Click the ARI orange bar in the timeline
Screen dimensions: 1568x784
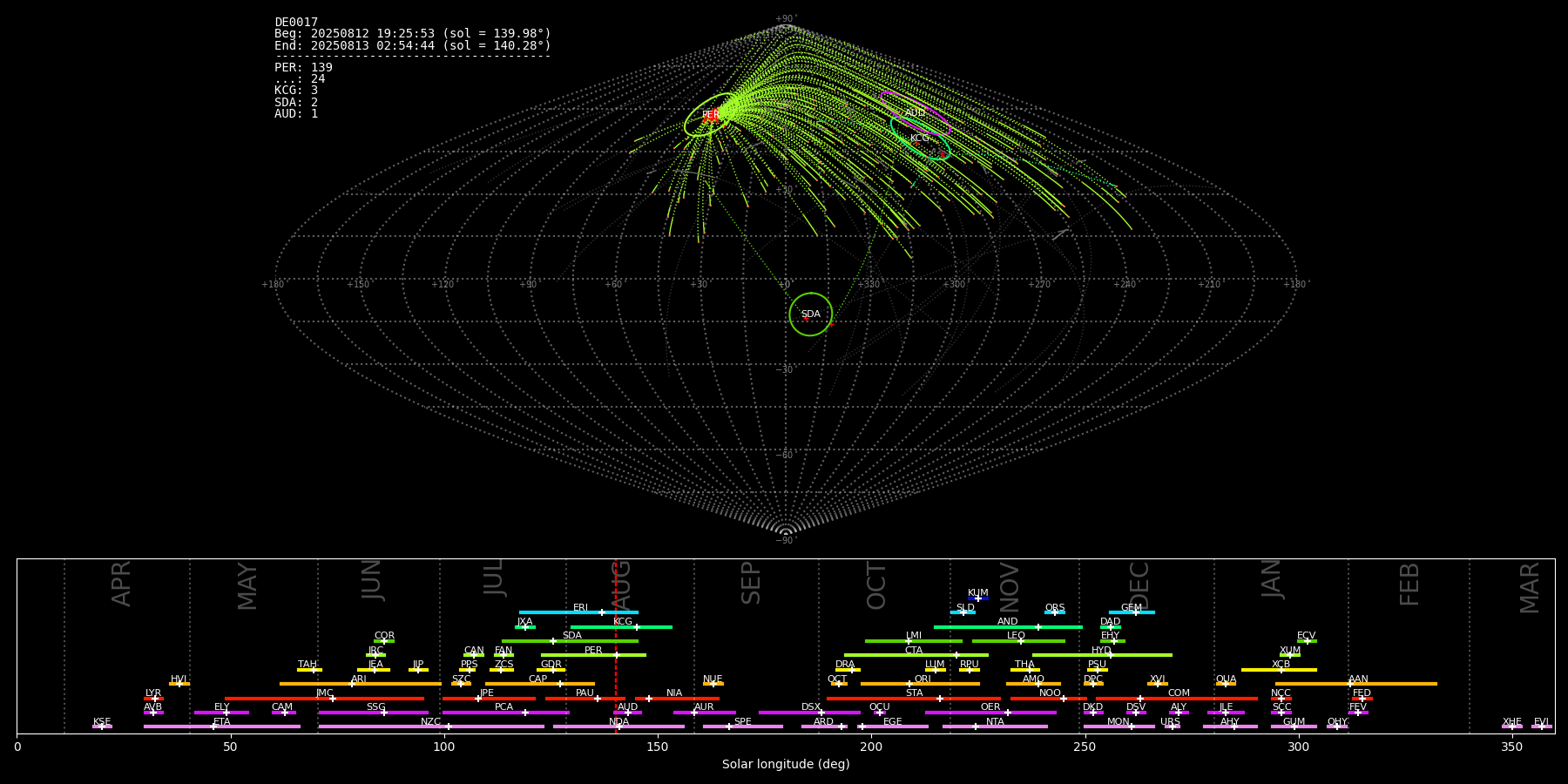361,684
